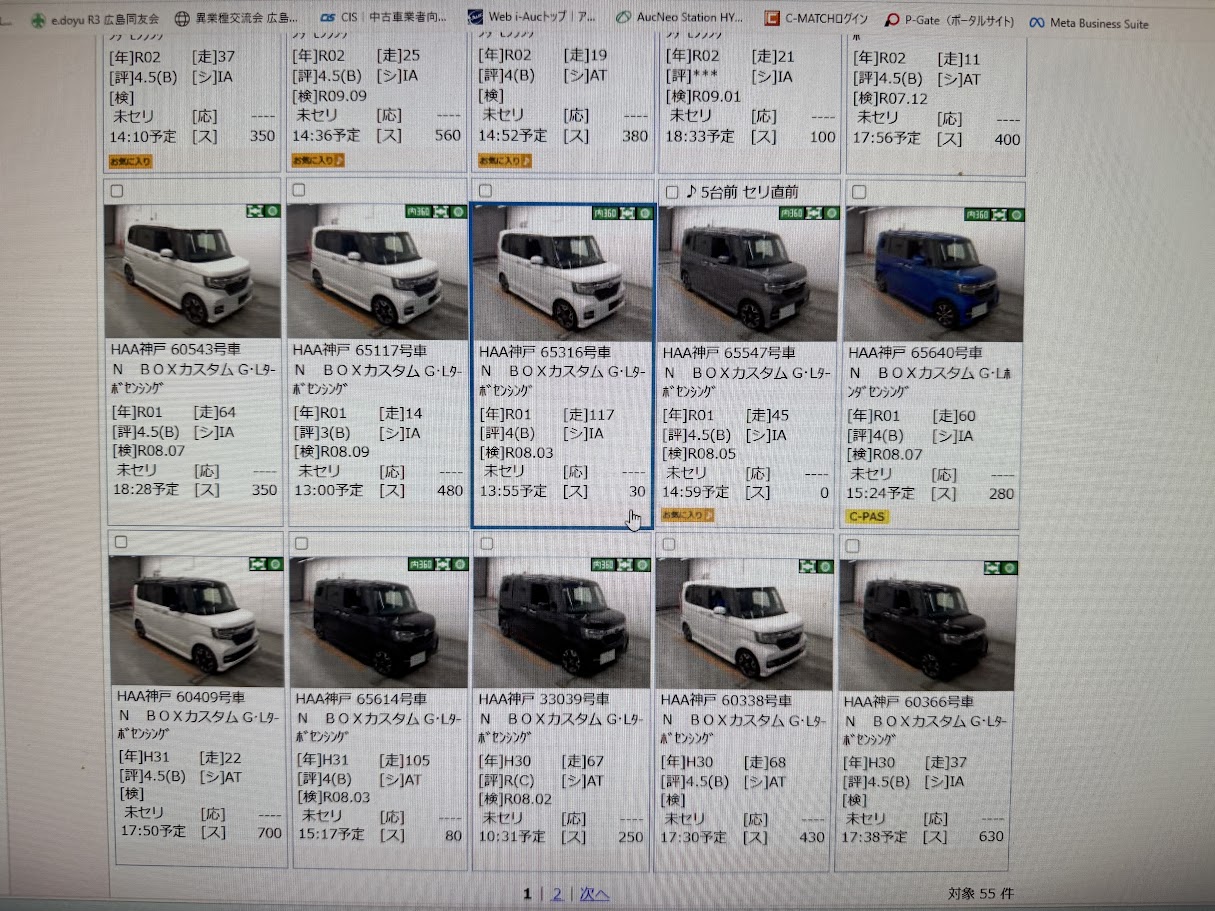
Task: Open the gray car 65547 thumbnail
Action: point(747,272)
